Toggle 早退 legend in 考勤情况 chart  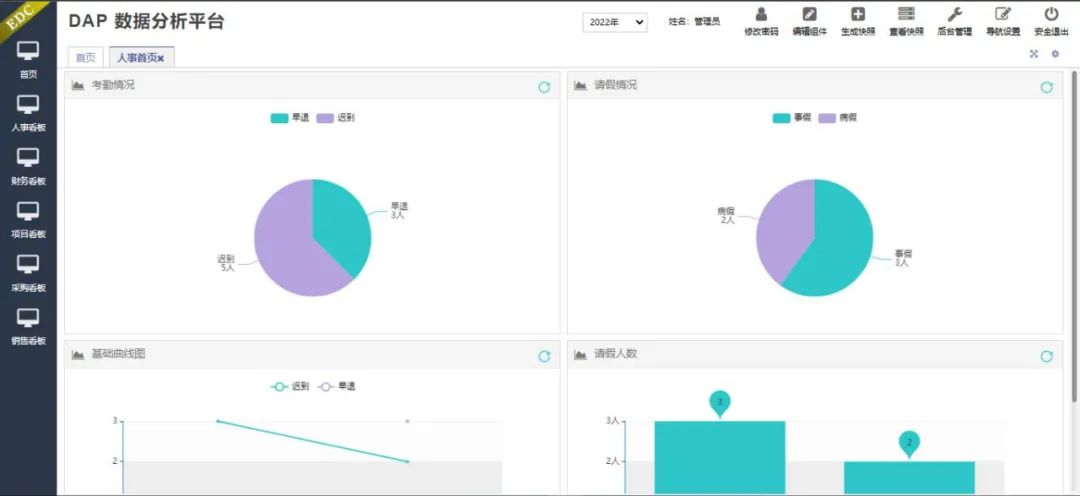[290, 118]
